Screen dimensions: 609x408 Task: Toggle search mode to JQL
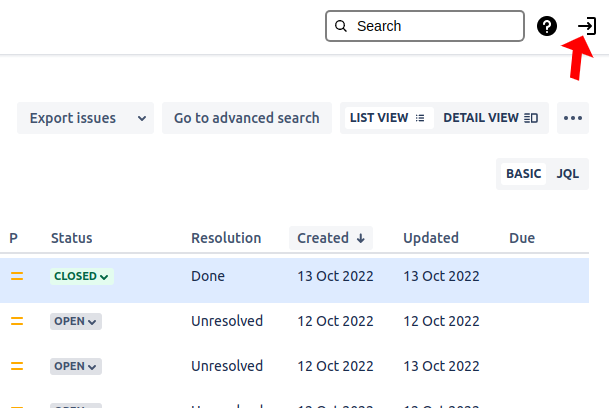click(x=568, y=174)
